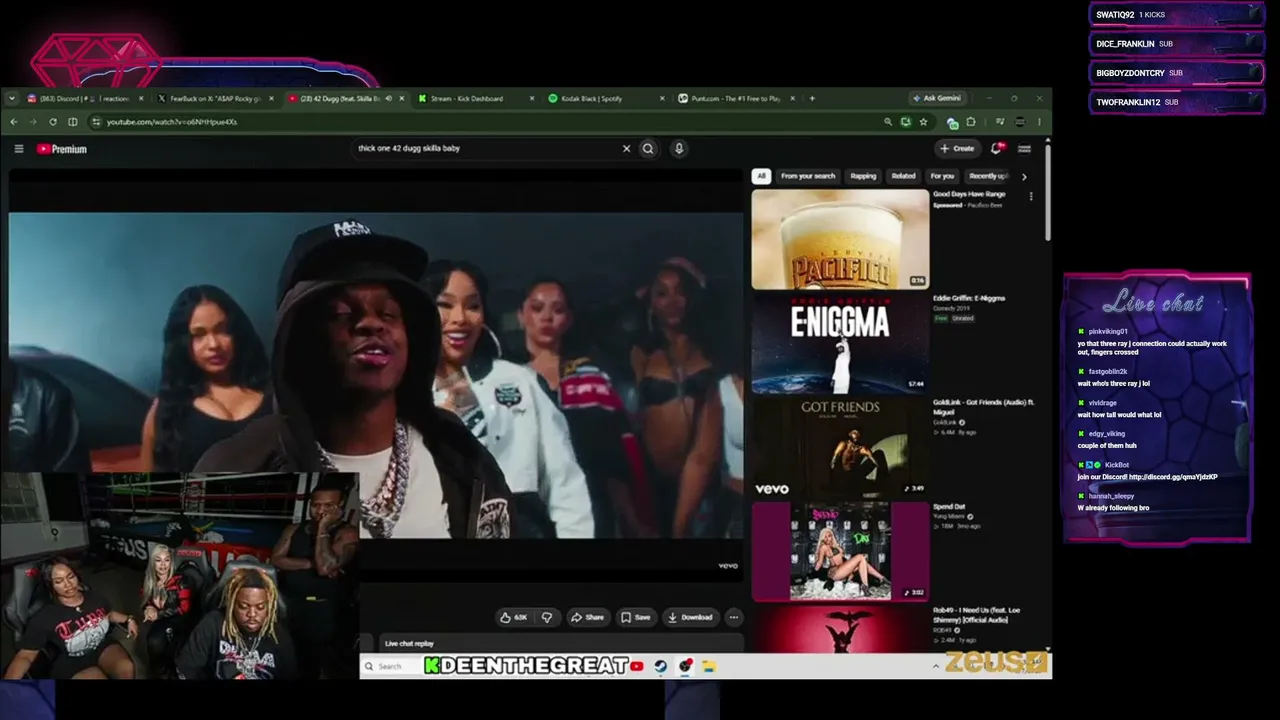Filter suggestions by For you chip

coord(942,176)
